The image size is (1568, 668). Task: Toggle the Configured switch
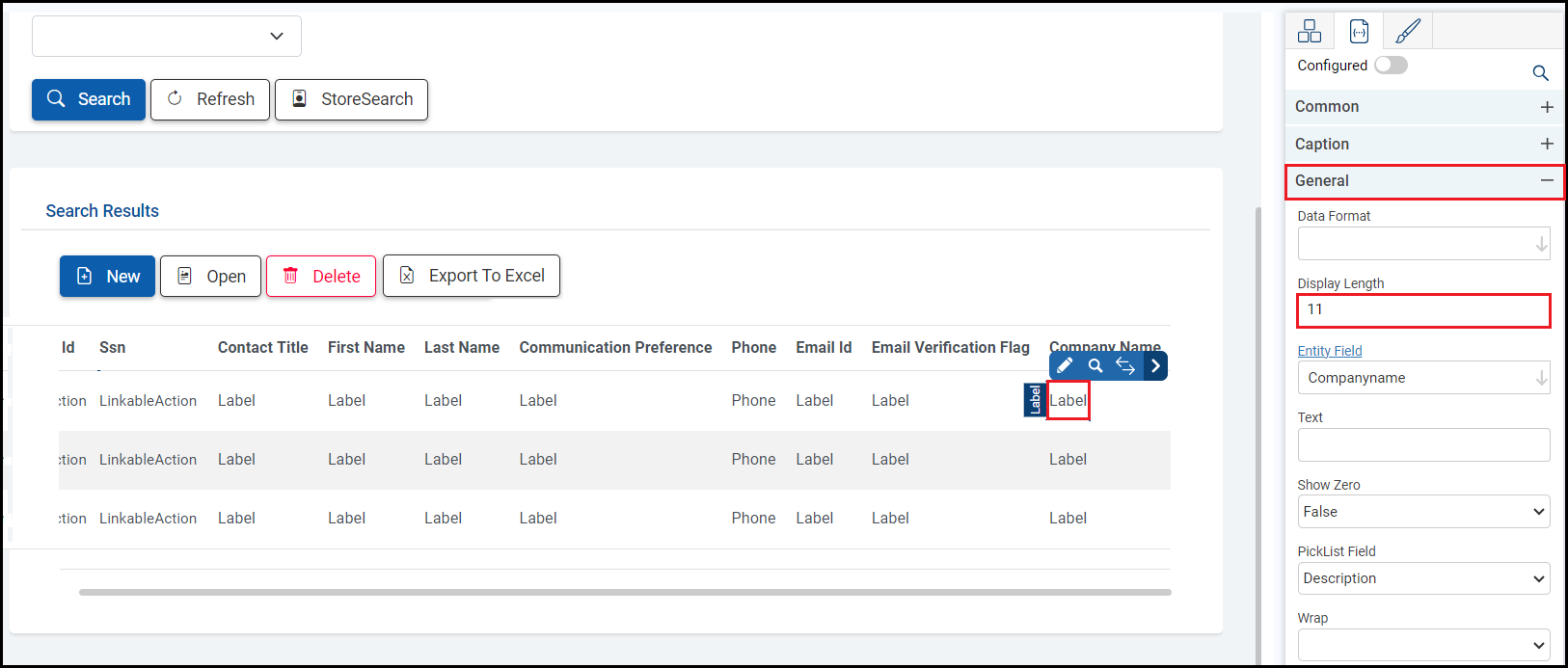point(1391,66)
